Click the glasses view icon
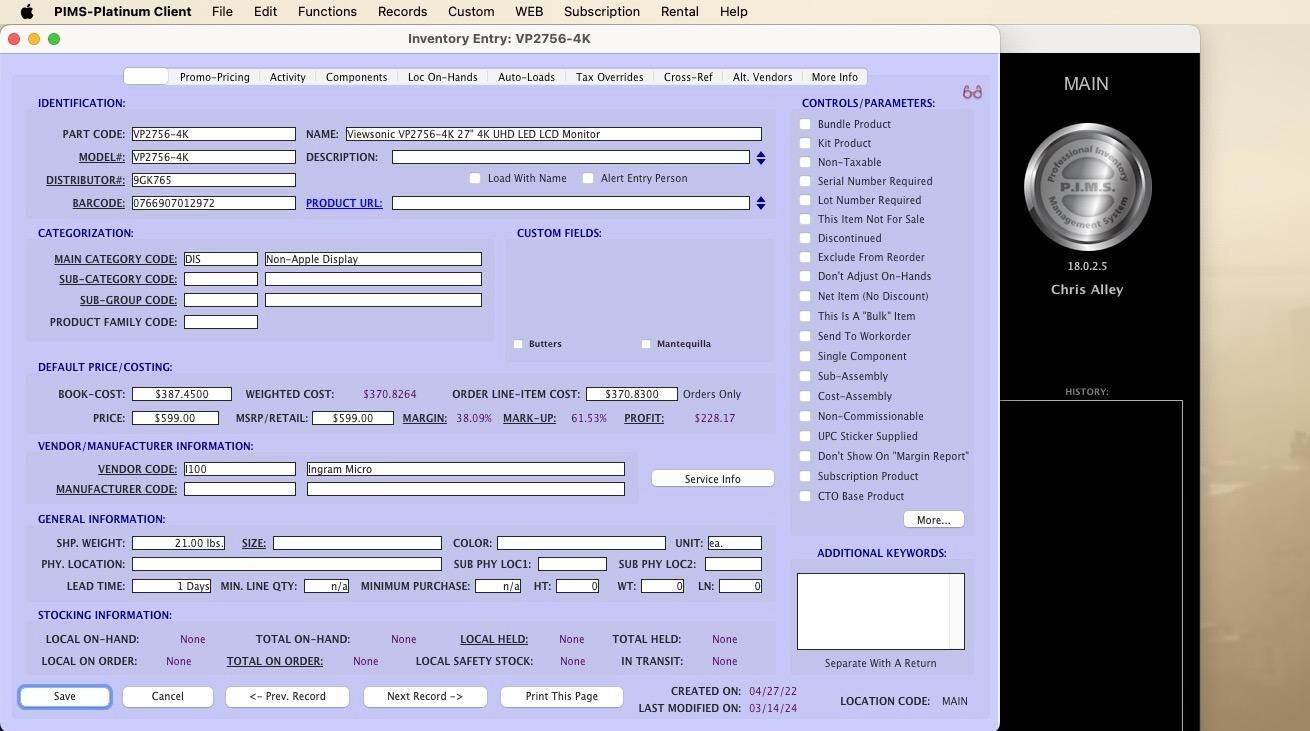Viewport: 1310px width, 731px height. 972,92
